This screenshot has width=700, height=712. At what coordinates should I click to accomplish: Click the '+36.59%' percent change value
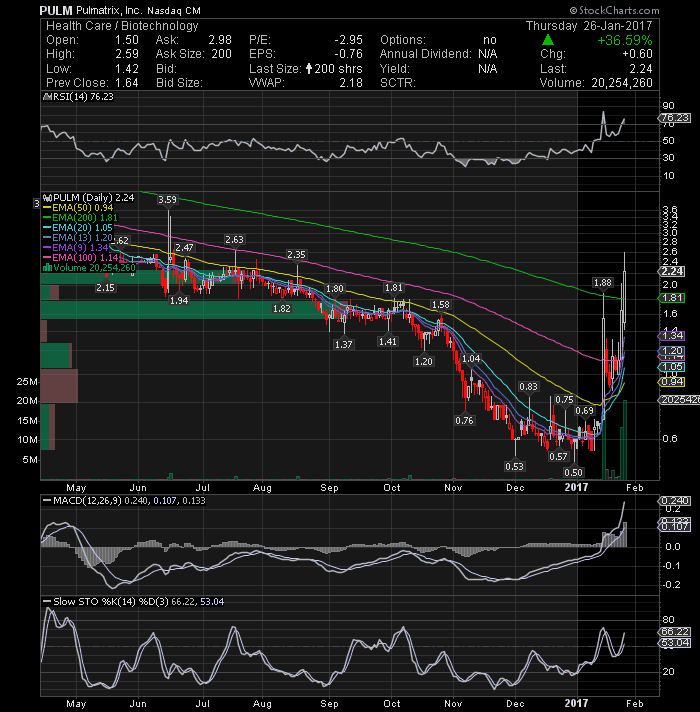point(625,40)
